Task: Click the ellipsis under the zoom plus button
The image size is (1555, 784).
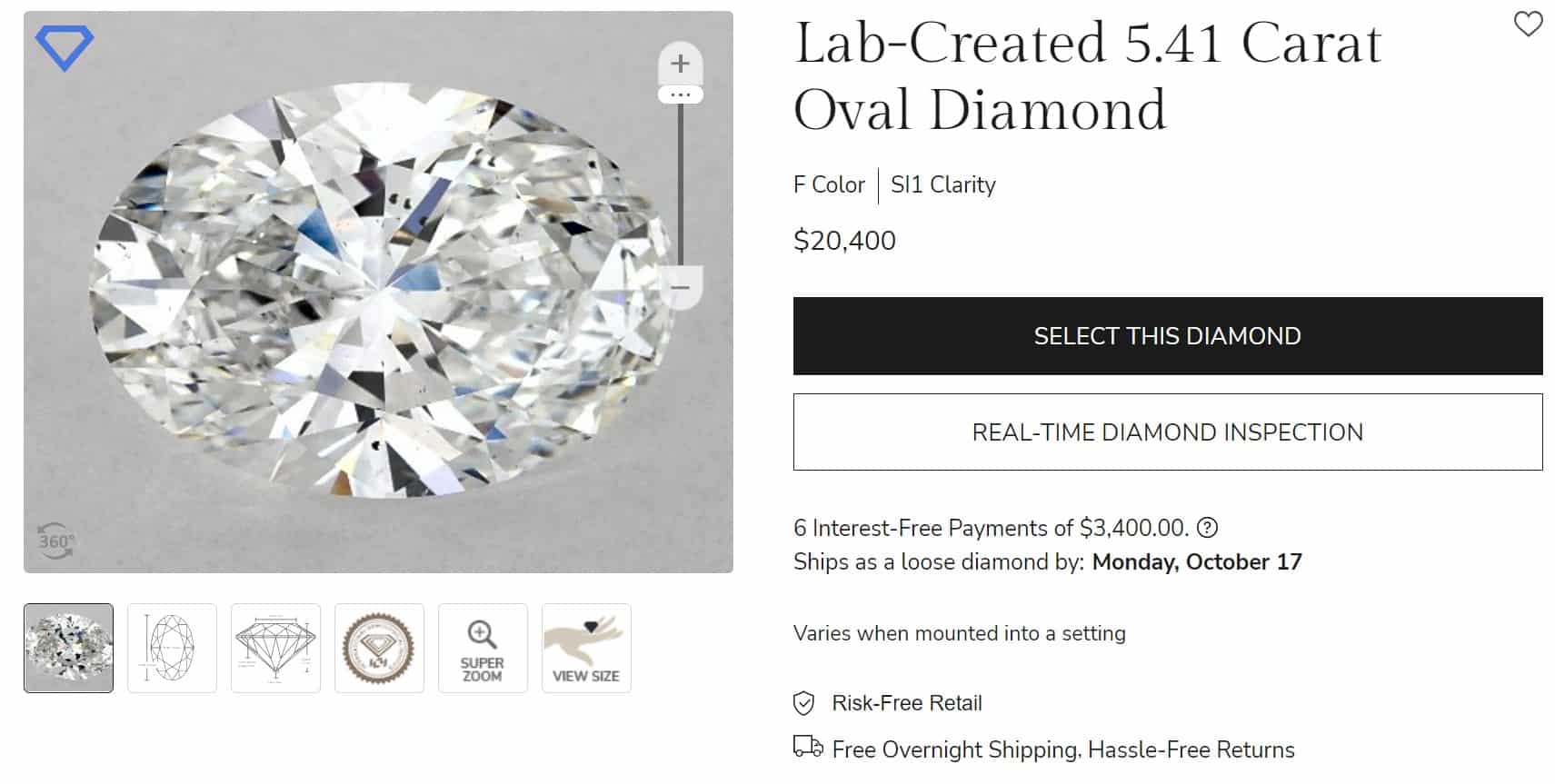Action: coord(680,94)
